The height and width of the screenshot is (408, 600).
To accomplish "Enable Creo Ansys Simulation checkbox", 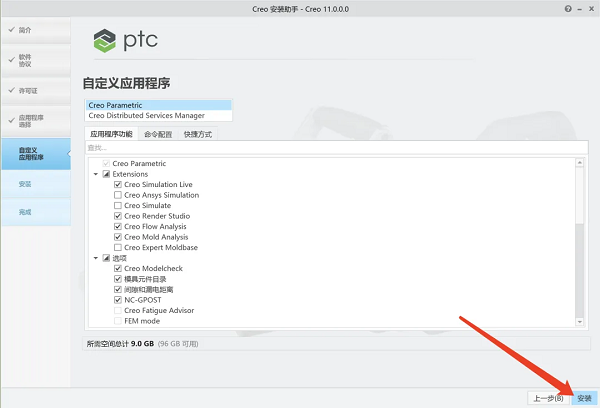I will point(118,195).
